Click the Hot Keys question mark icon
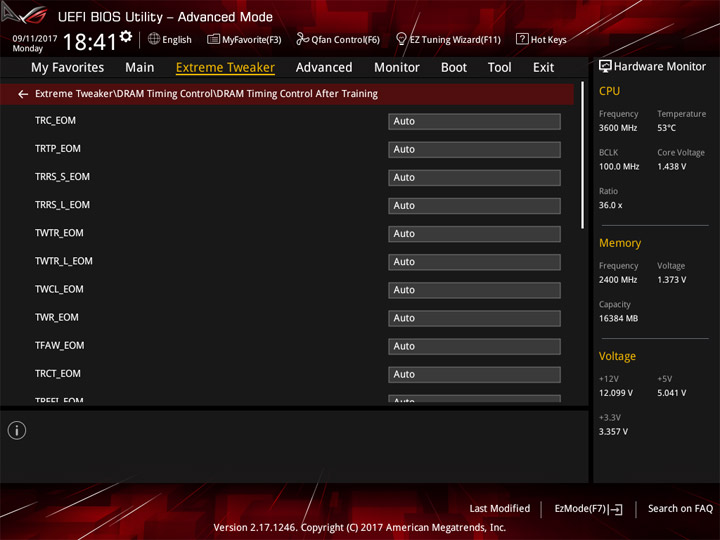Screen dimensions: 720x540 [x=522, y=39]
